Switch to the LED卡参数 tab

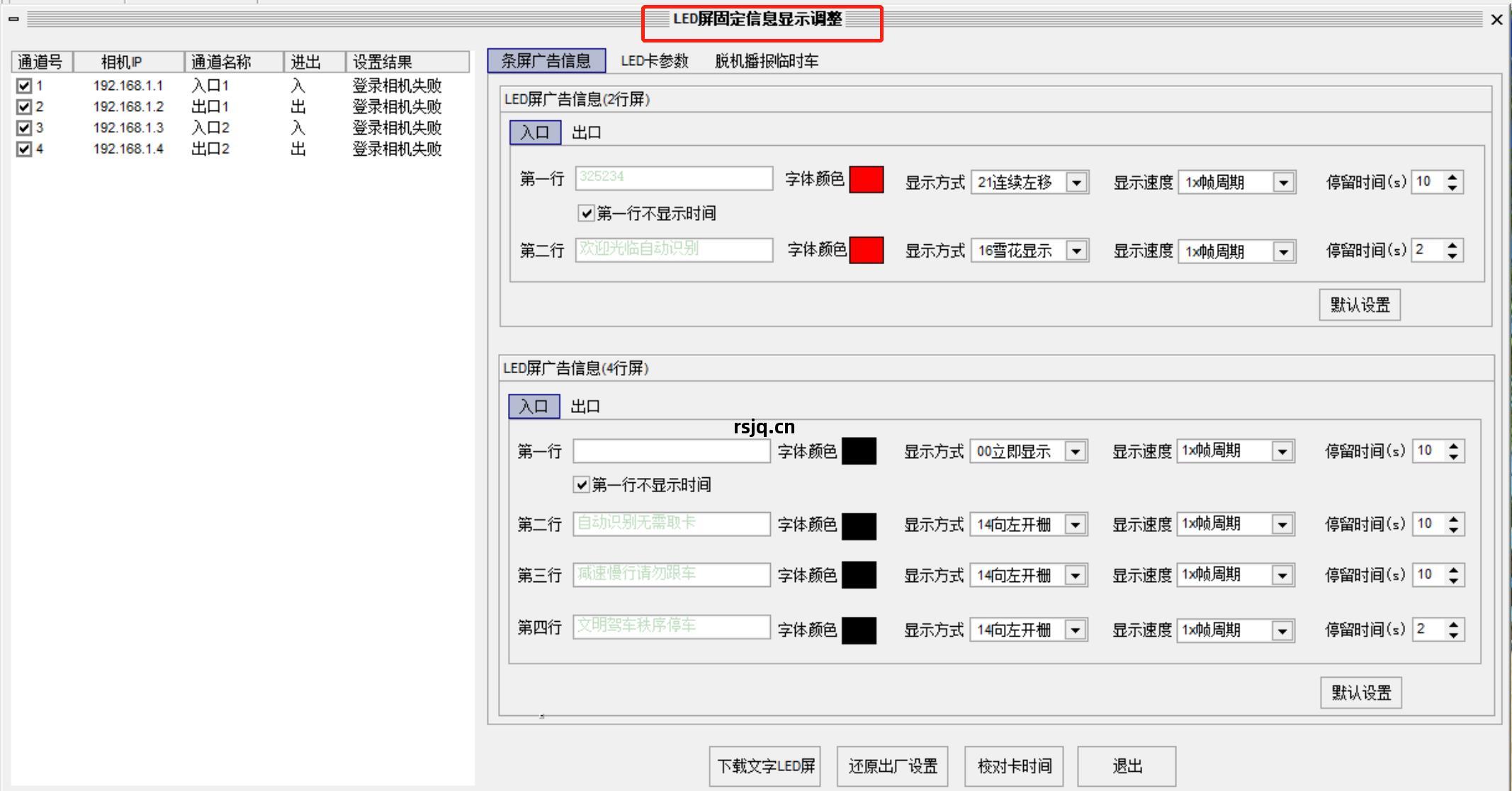click(655, 61)
